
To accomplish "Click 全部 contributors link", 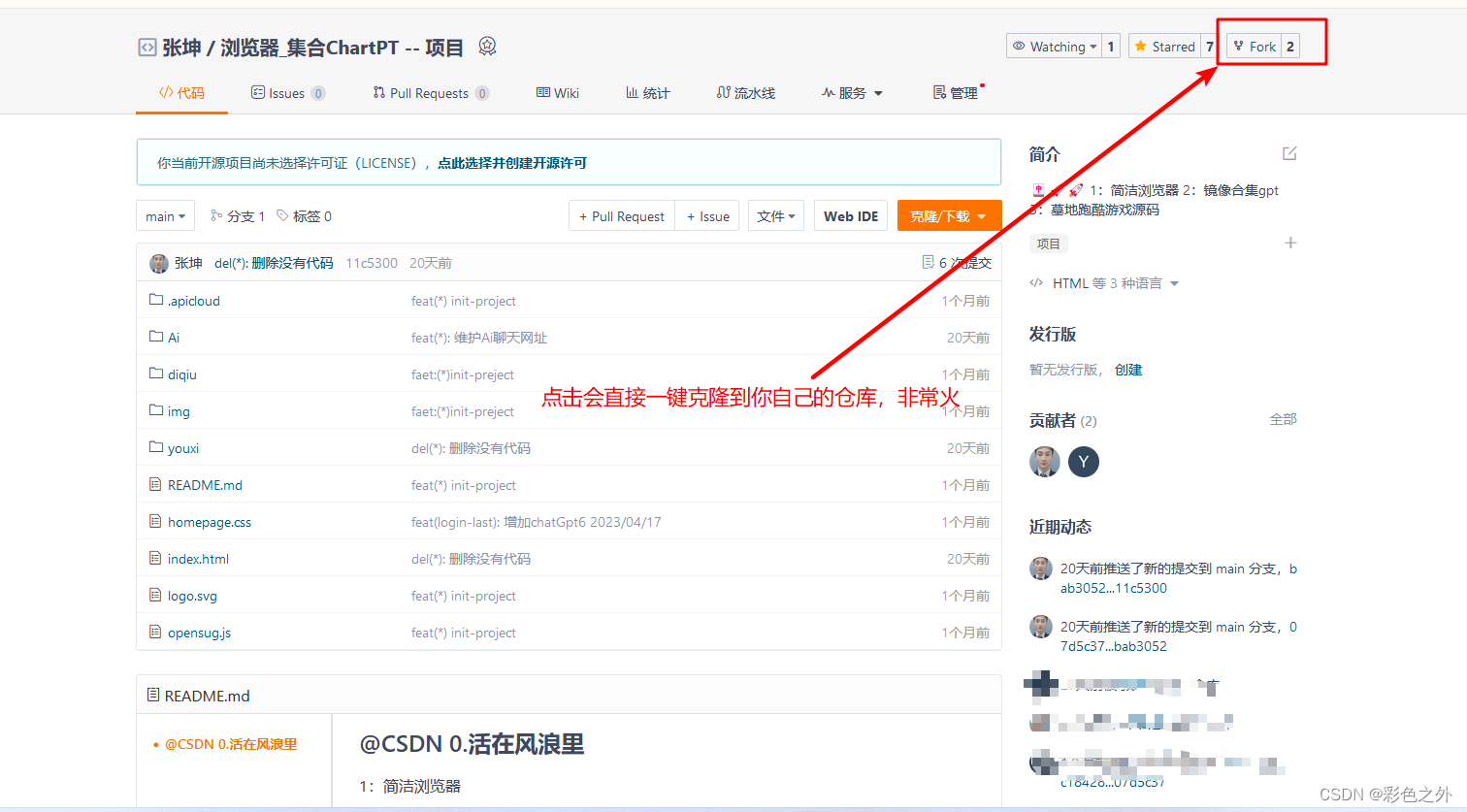I will (1283, 419).
